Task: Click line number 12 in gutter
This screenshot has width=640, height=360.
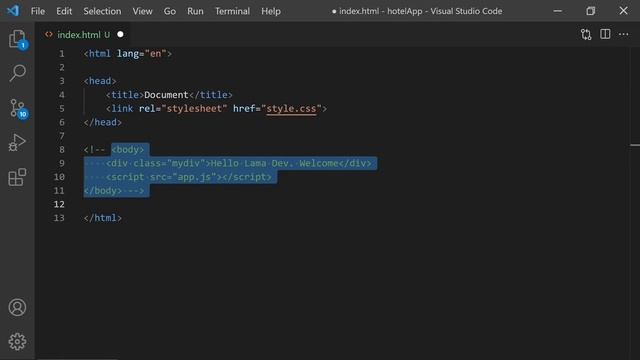Action: (59, 204)
